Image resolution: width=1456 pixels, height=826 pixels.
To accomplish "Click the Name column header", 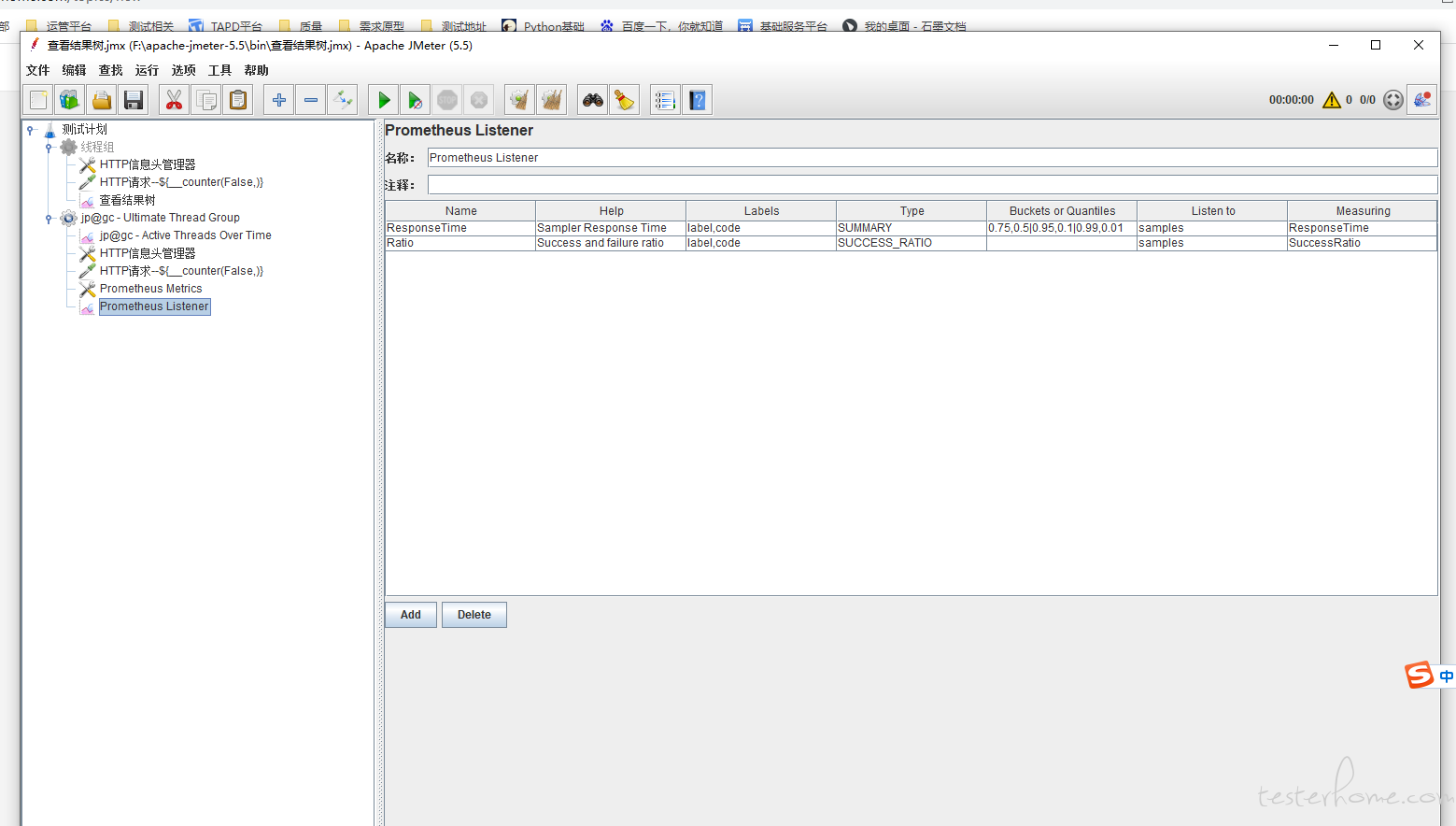I will pos(460,211).
